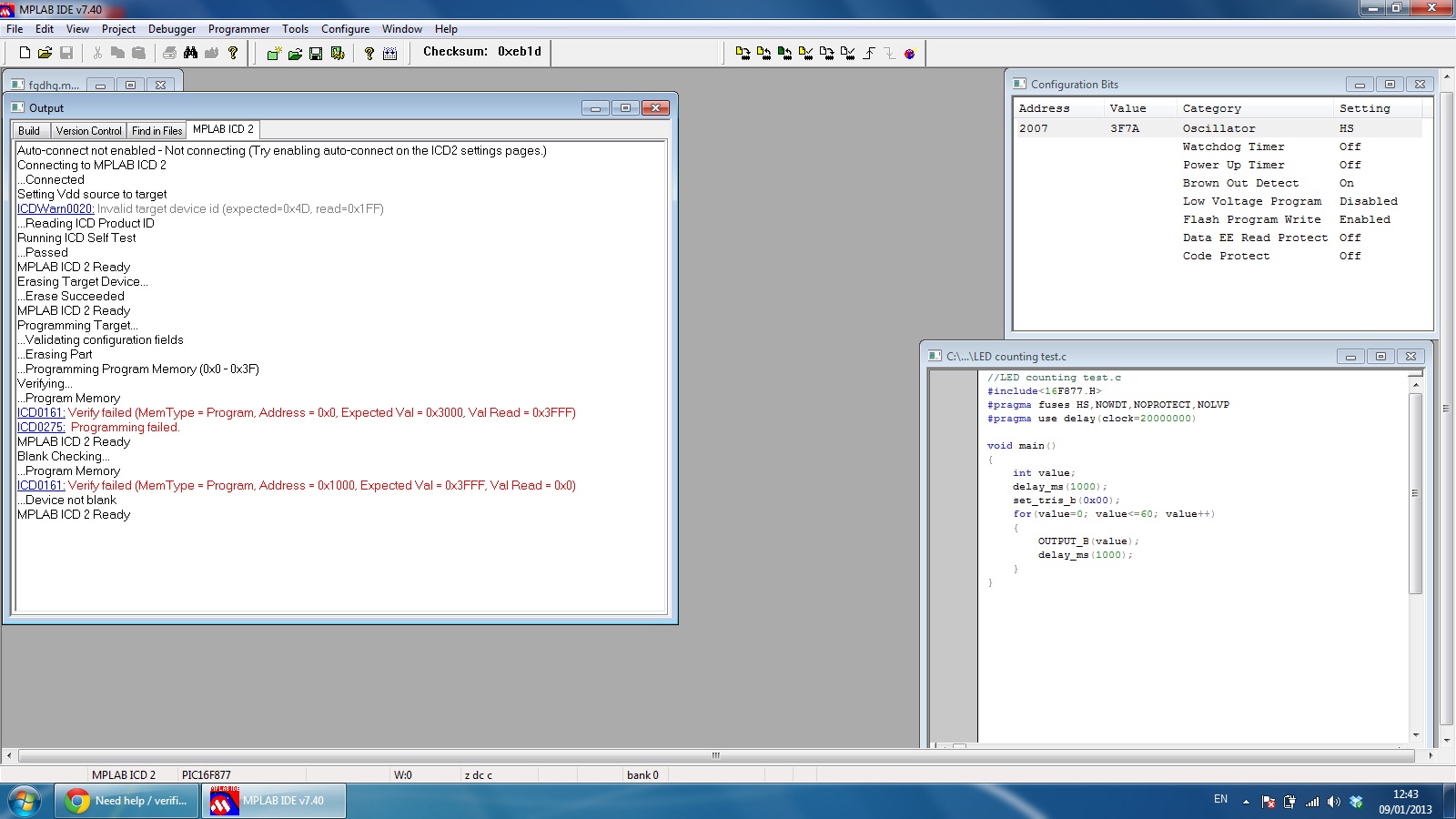Open the Debugger menu
Image resolution: width=1456 pixels, height=819 pixels.
click(172, 29)
